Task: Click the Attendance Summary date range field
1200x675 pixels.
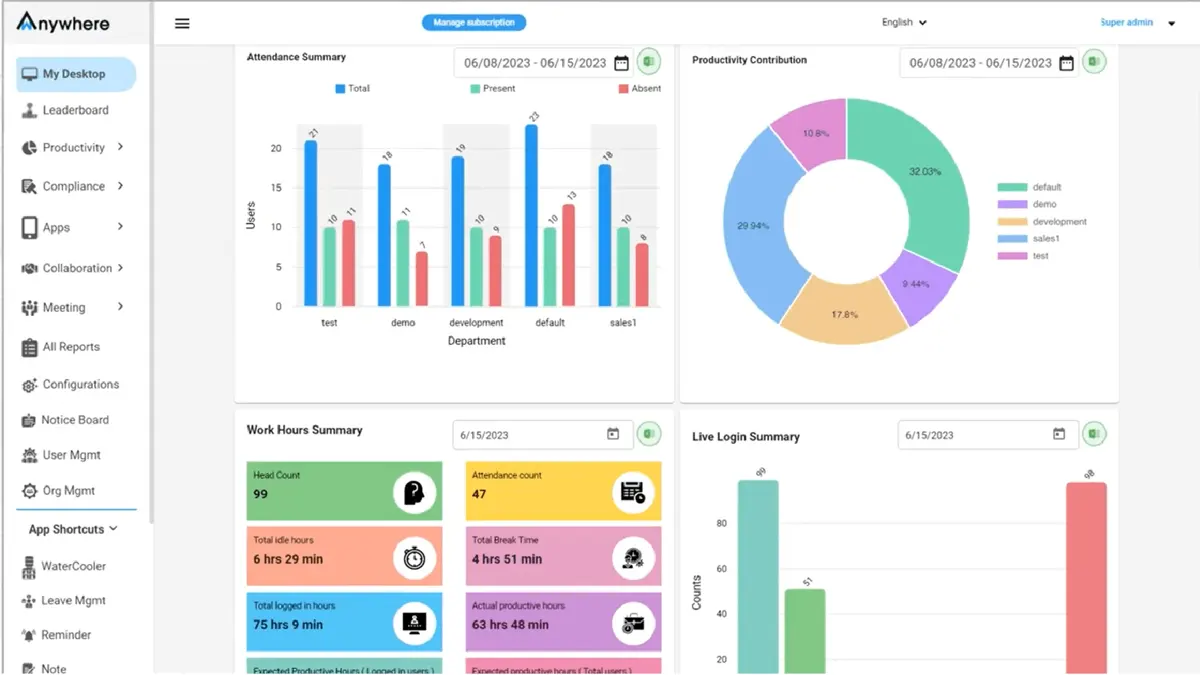Action: (544, 63)
